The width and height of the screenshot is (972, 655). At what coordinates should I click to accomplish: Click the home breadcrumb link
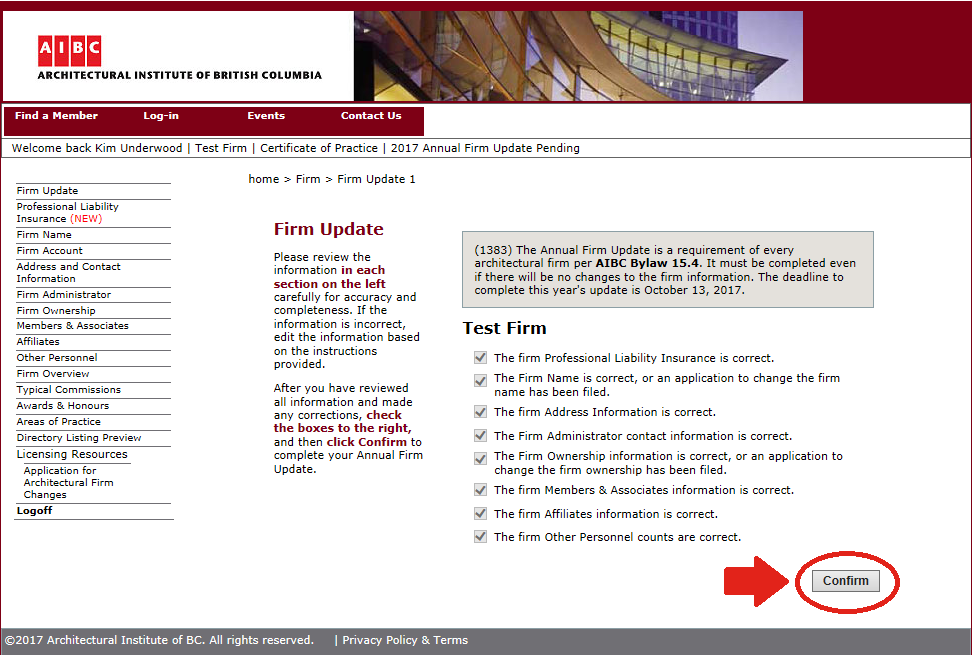click(263, 179)
